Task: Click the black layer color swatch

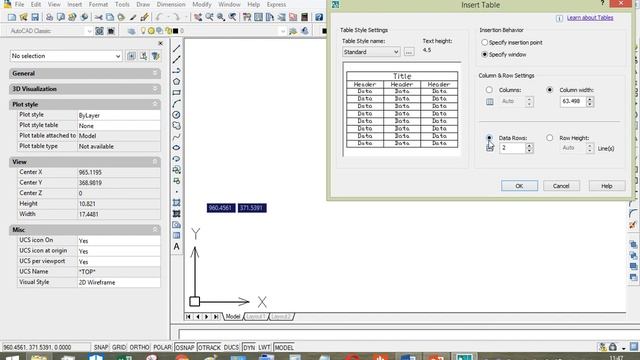Action: 176,31
